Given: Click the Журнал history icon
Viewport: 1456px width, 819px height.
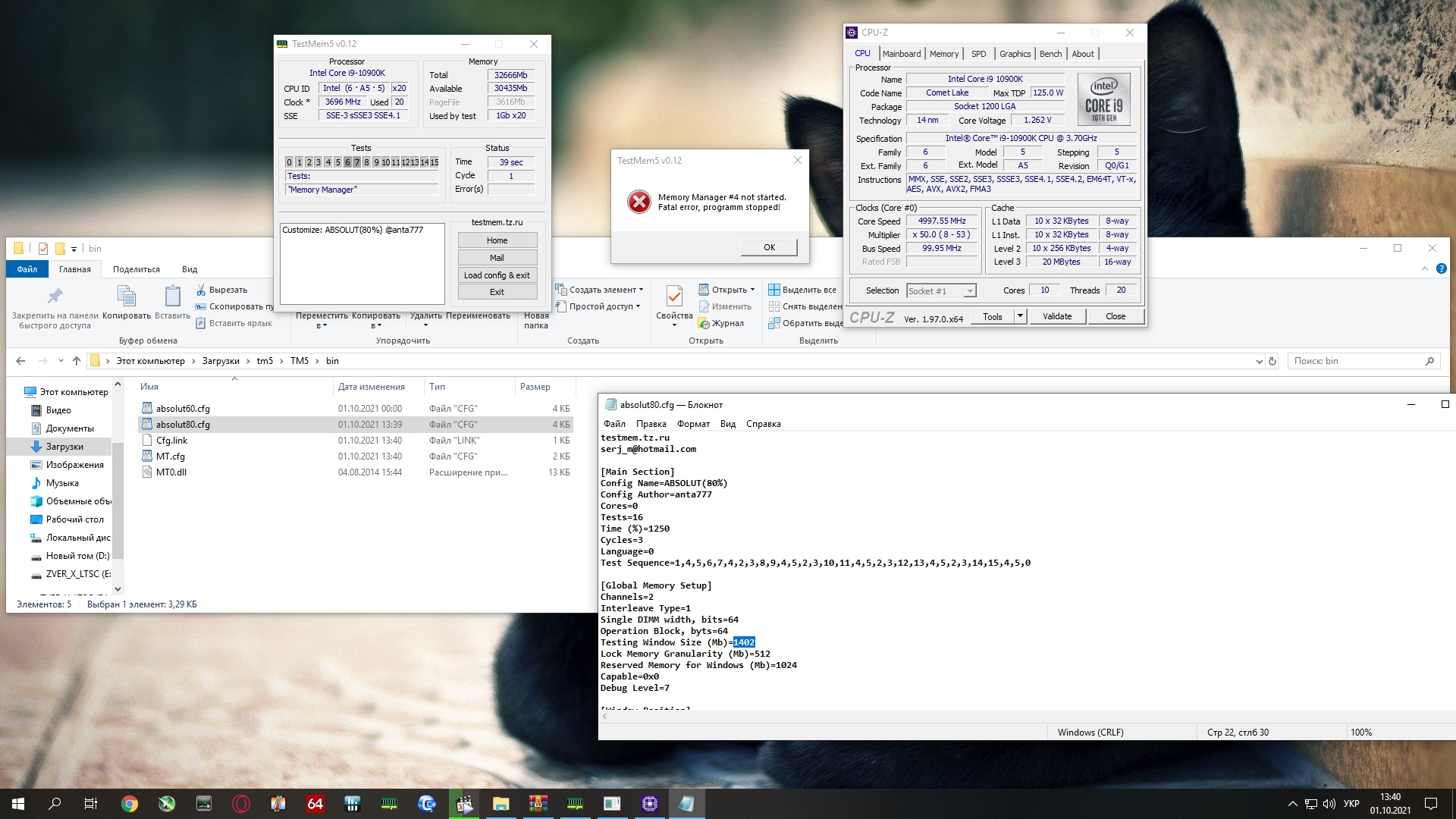Looking at the screenshot, I should (704, 323).
